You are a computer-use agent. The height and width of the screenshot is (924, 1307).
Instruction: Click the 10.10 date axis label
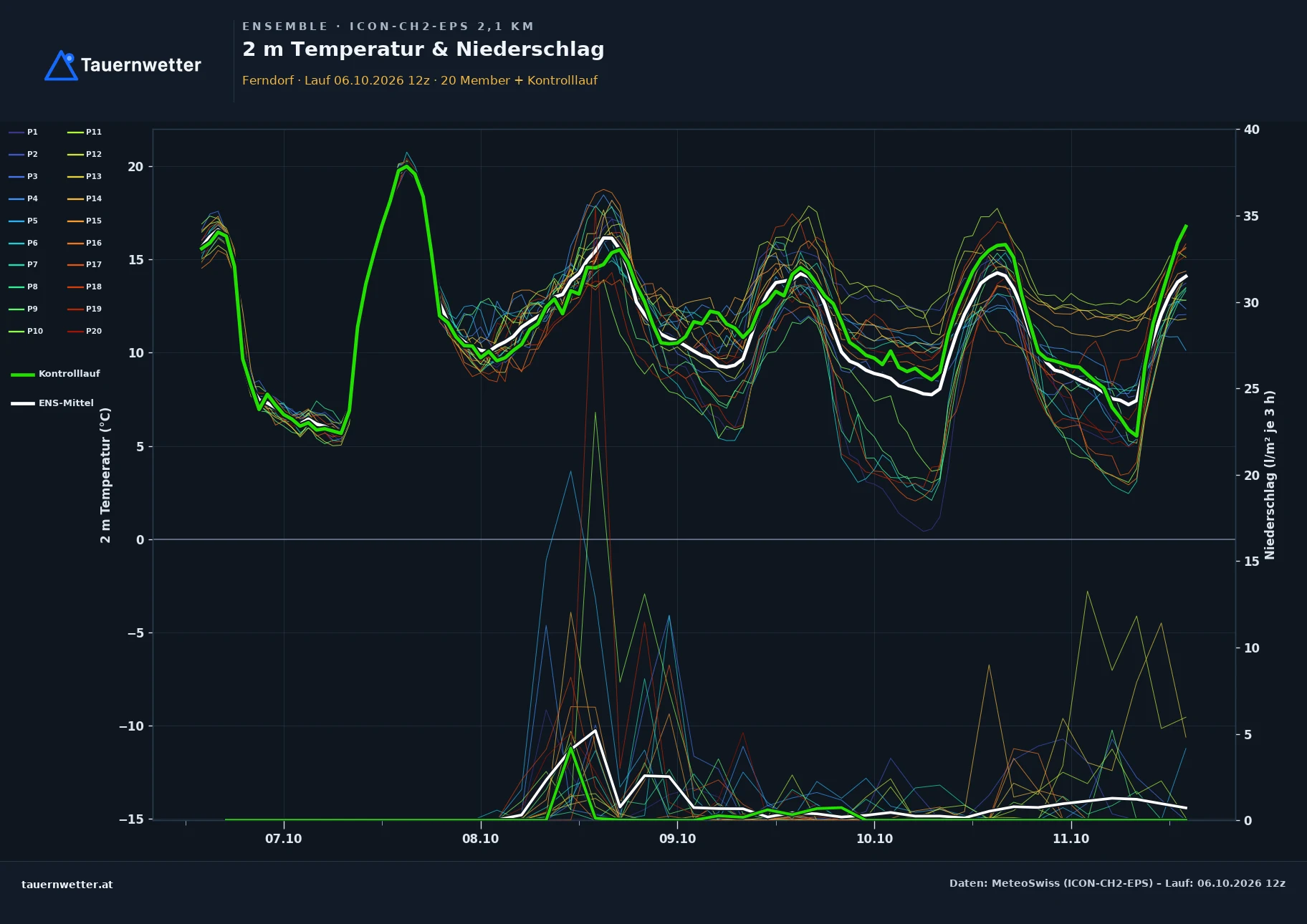click(x=874, y=839)
